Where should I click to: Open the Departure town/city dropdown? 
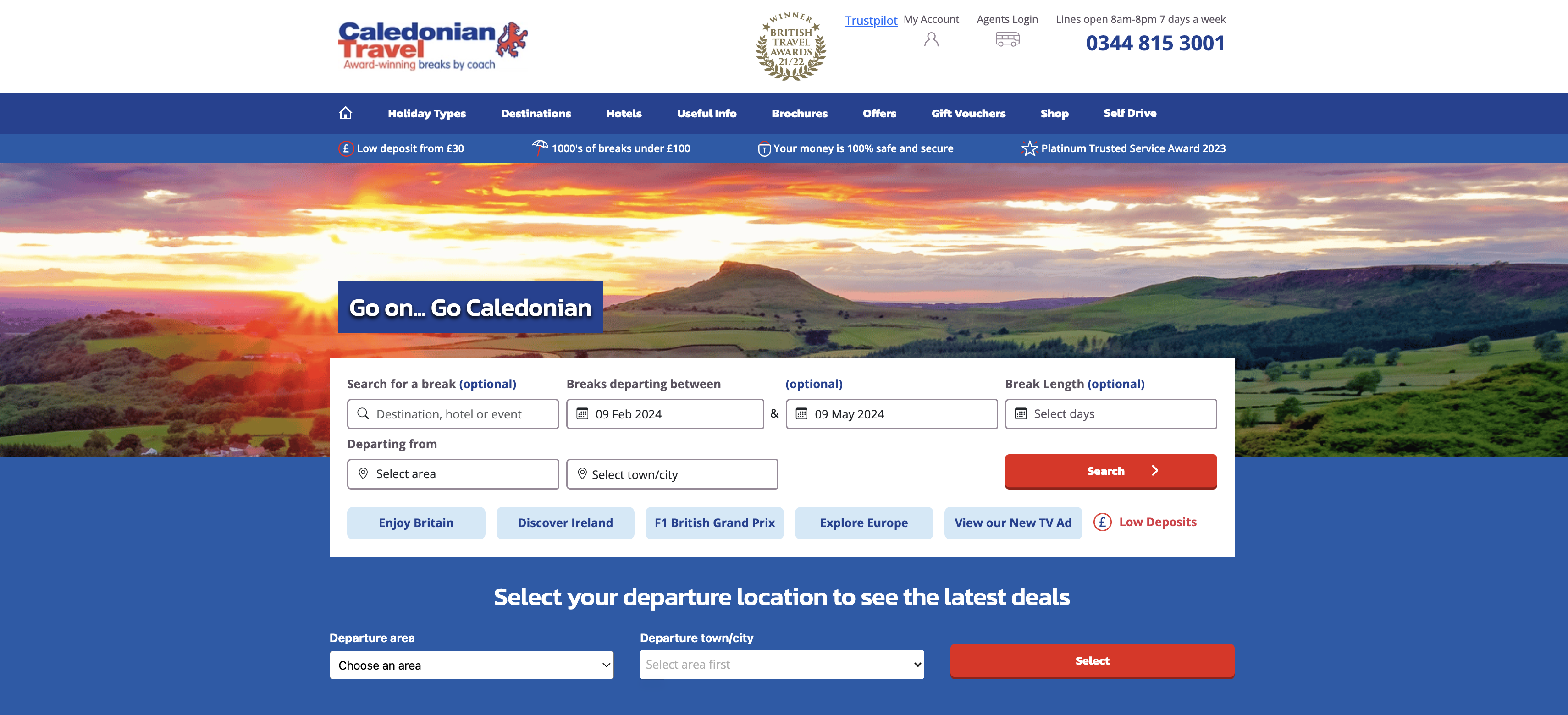pyautogui.click(x=782, y=664)
